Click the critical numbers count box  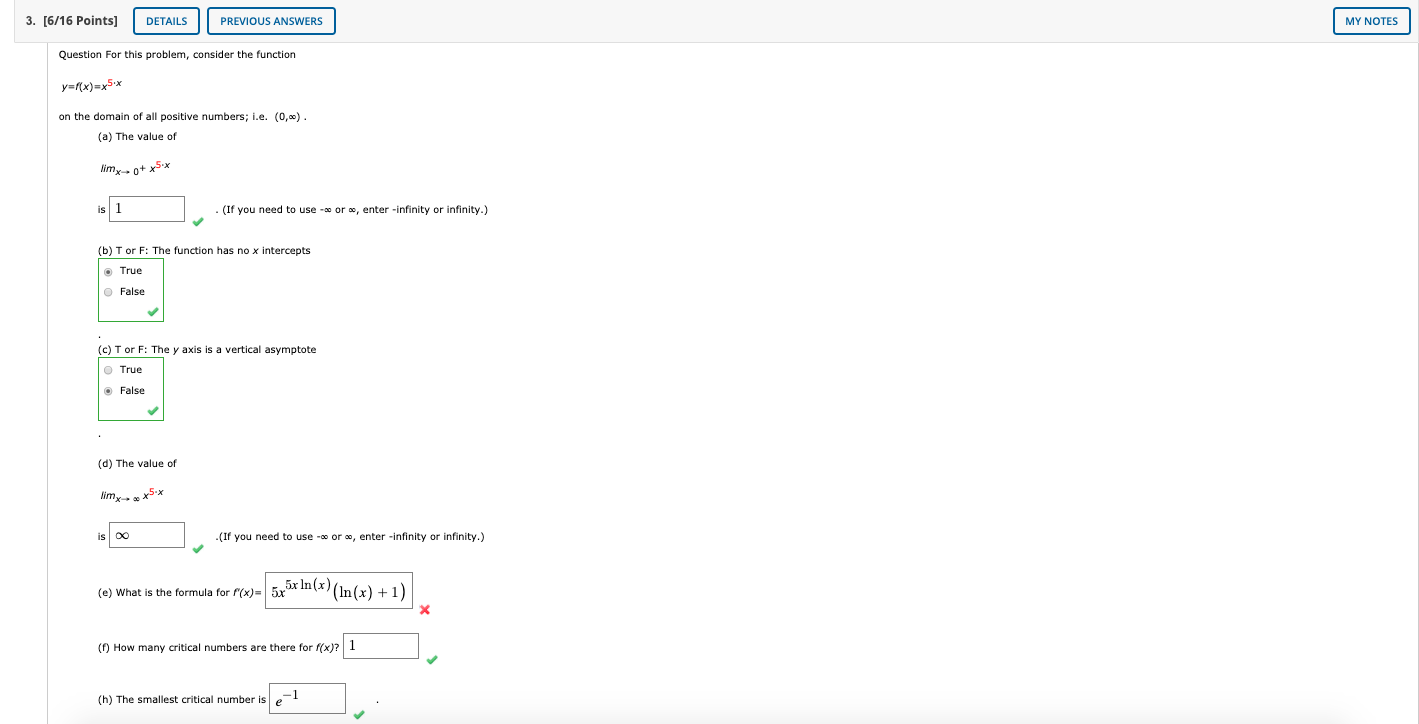point(380,645)
